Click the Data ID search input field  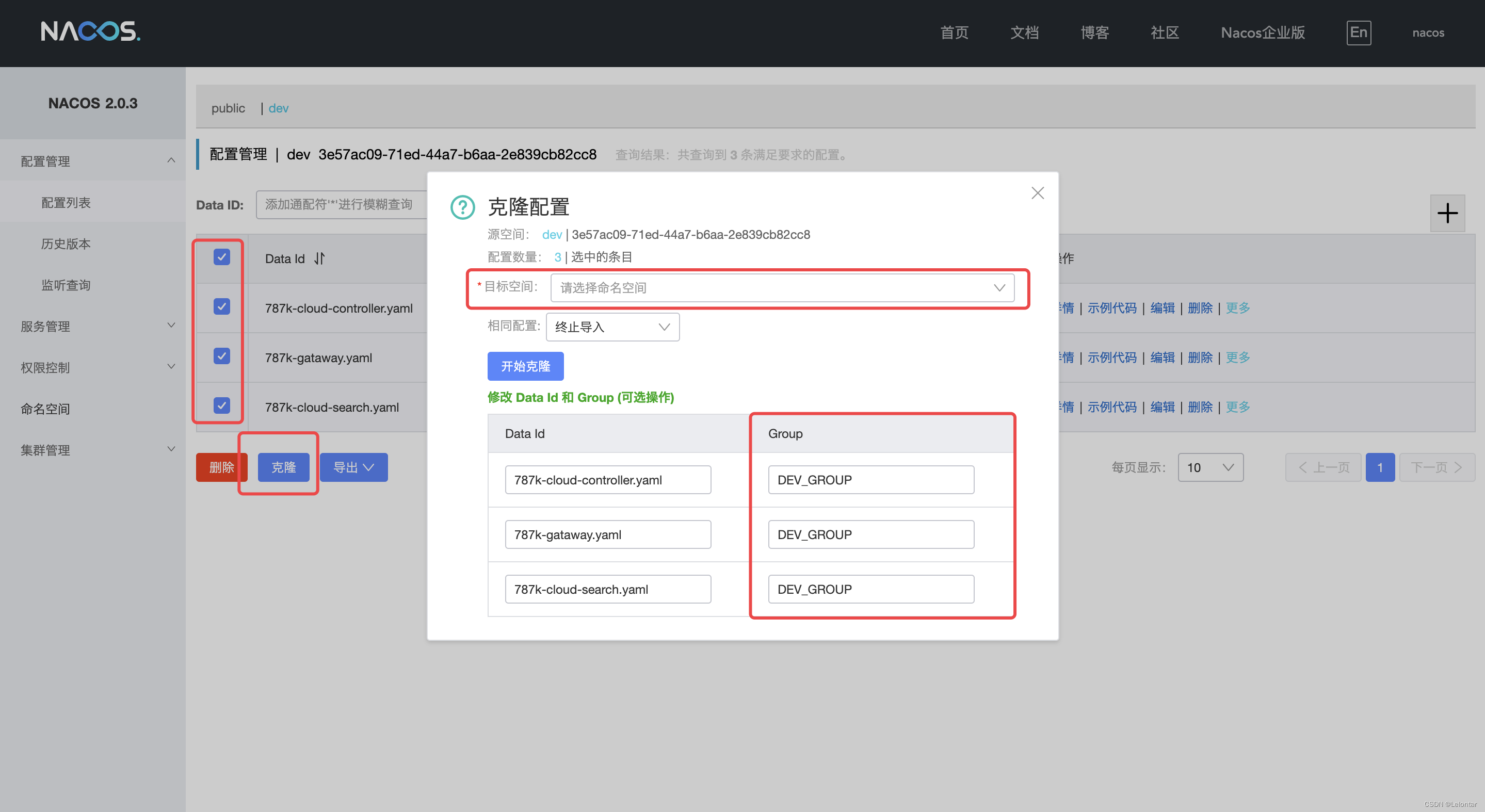coord(341,205)
